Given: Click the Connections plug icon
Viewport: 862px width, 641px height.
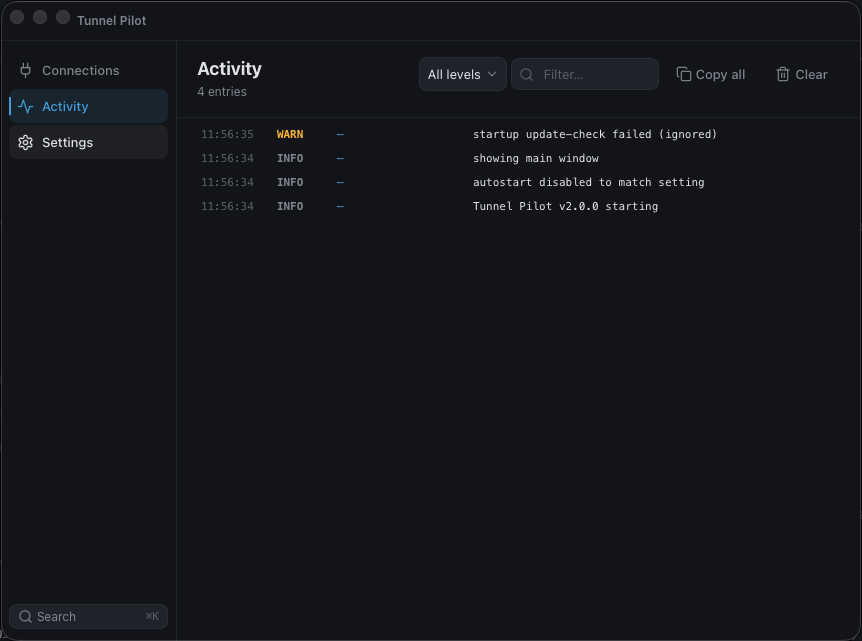Looking at the screenshot, I should [x=25, y=70].
